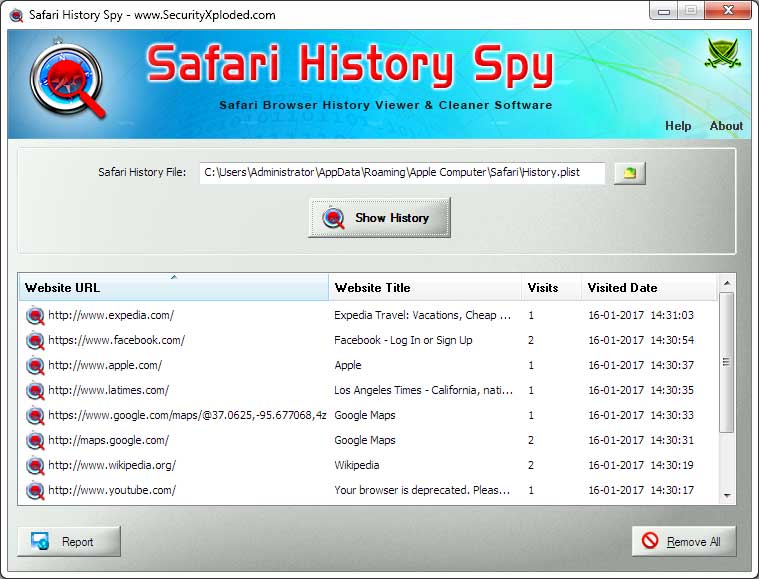Click the icon next to the apple.com URL
This screenshot has width=759, height=579.
pyautogui.click(x=35, y=365)
